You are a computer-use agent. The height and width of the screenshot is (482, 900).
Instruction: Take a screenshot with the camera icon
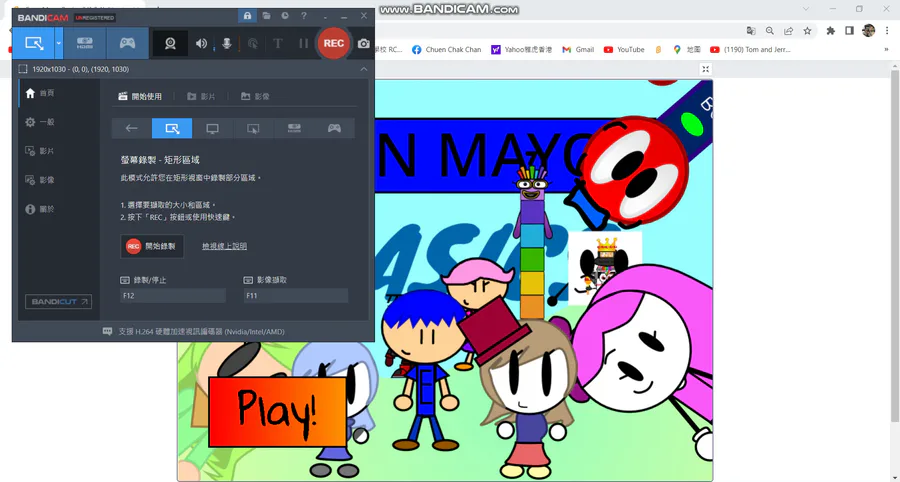pyautogui.click(x=363, y=44)
